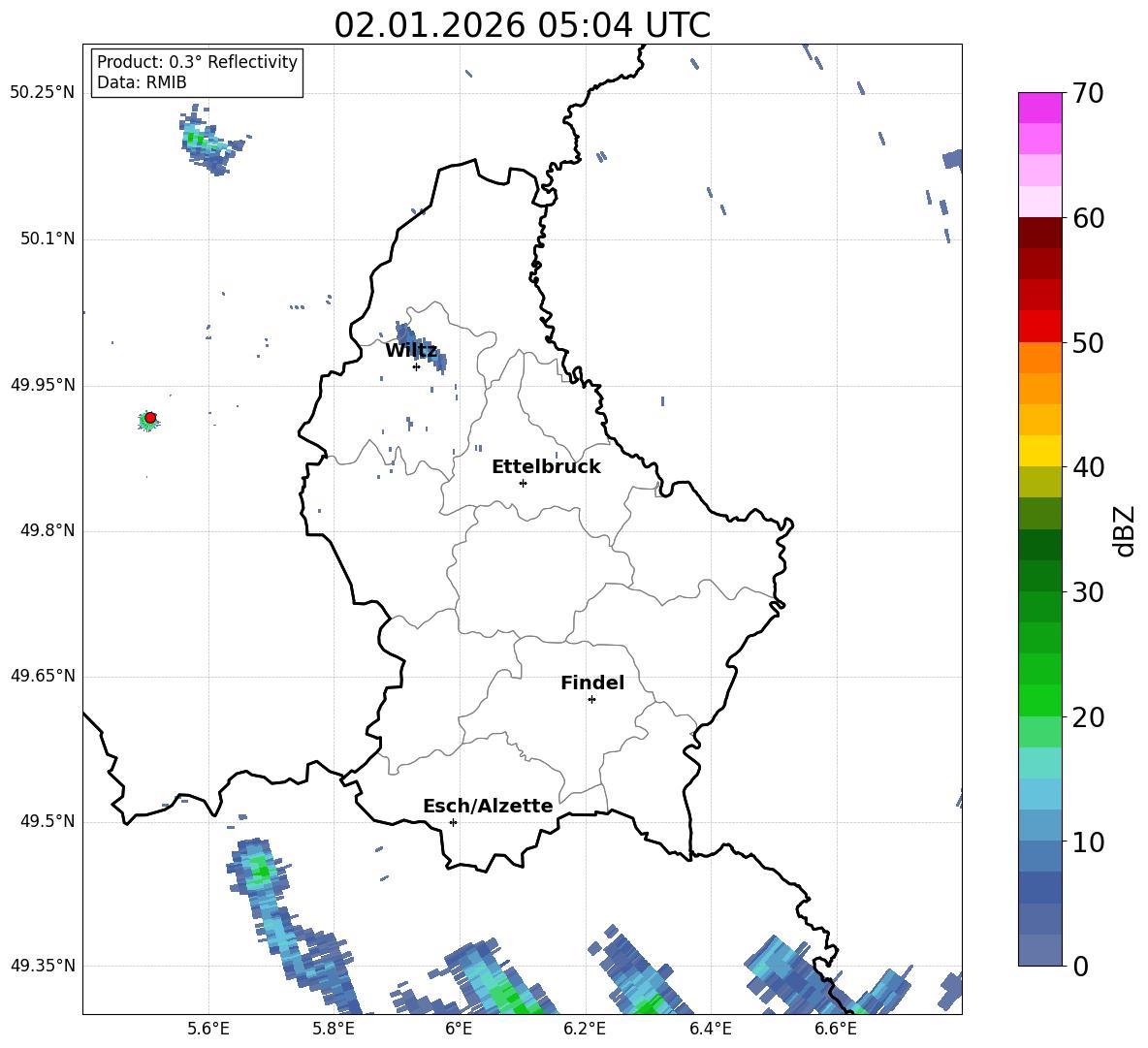This screenshot has height=1048, width=1148.
Task: Click the Esch/Alzette station cross marker
Action: point(453,822)
